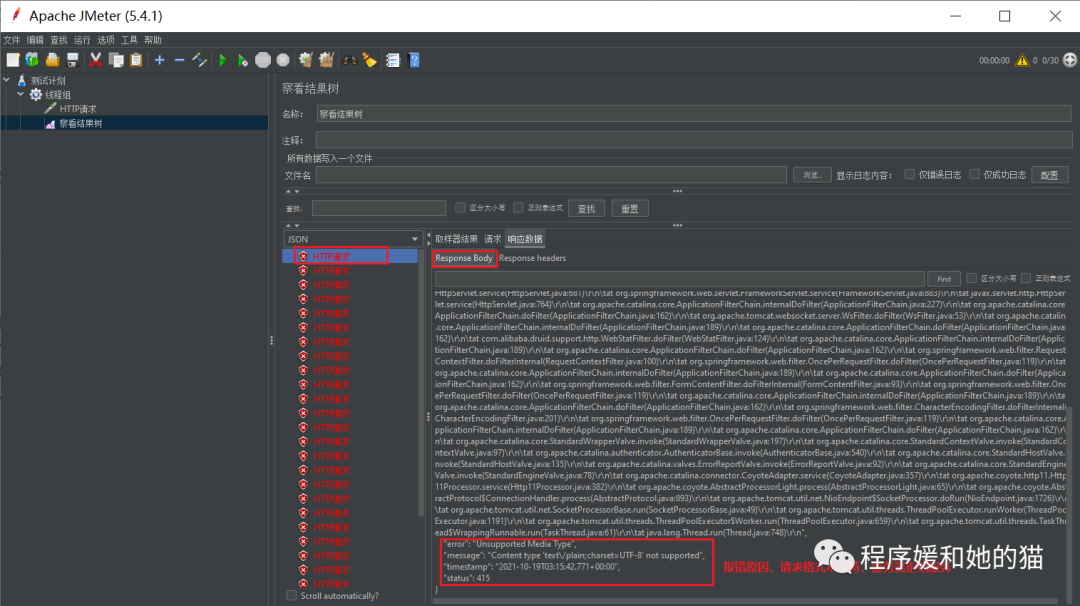This screenshot has width=1080, height=606.
Task: Paste element using the clipboard icon
Action: pyautogui.click(x=136, y=60)
